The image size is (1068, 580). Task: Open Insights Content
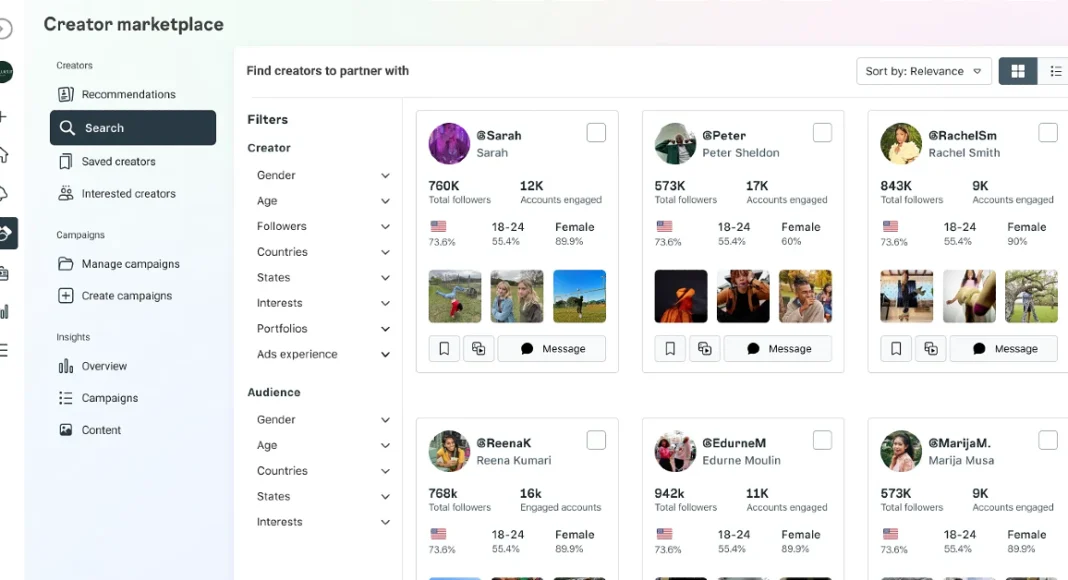coord(133,430)
